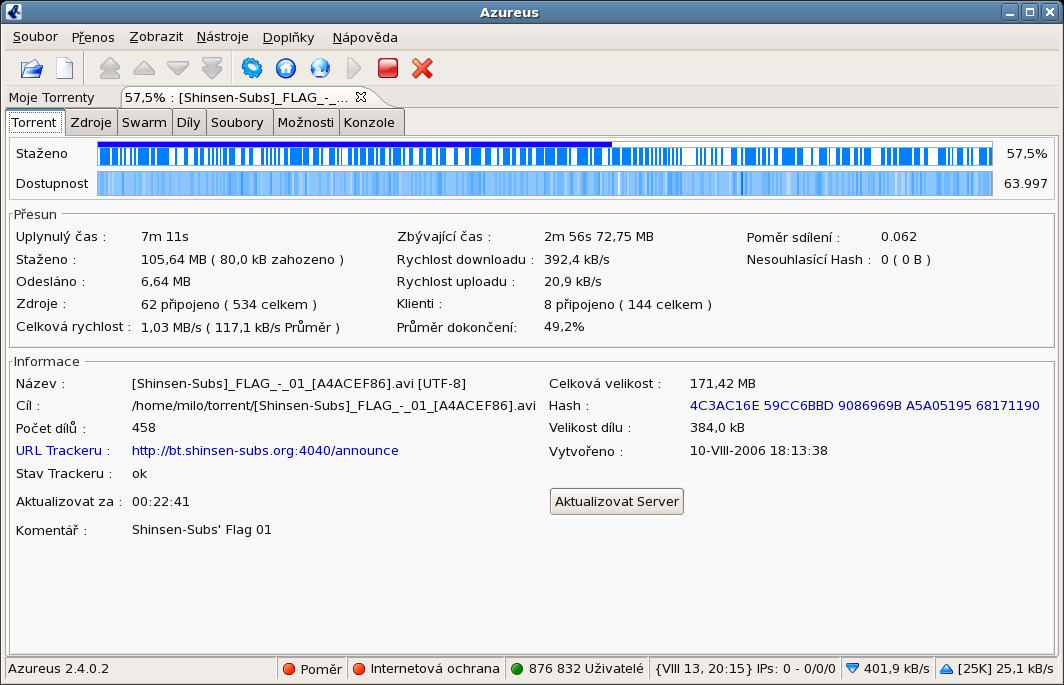Viewport: 1064px width, 685px height.
Task: Click the 7m 11s elapsed time value
Action: coord(165,237)
